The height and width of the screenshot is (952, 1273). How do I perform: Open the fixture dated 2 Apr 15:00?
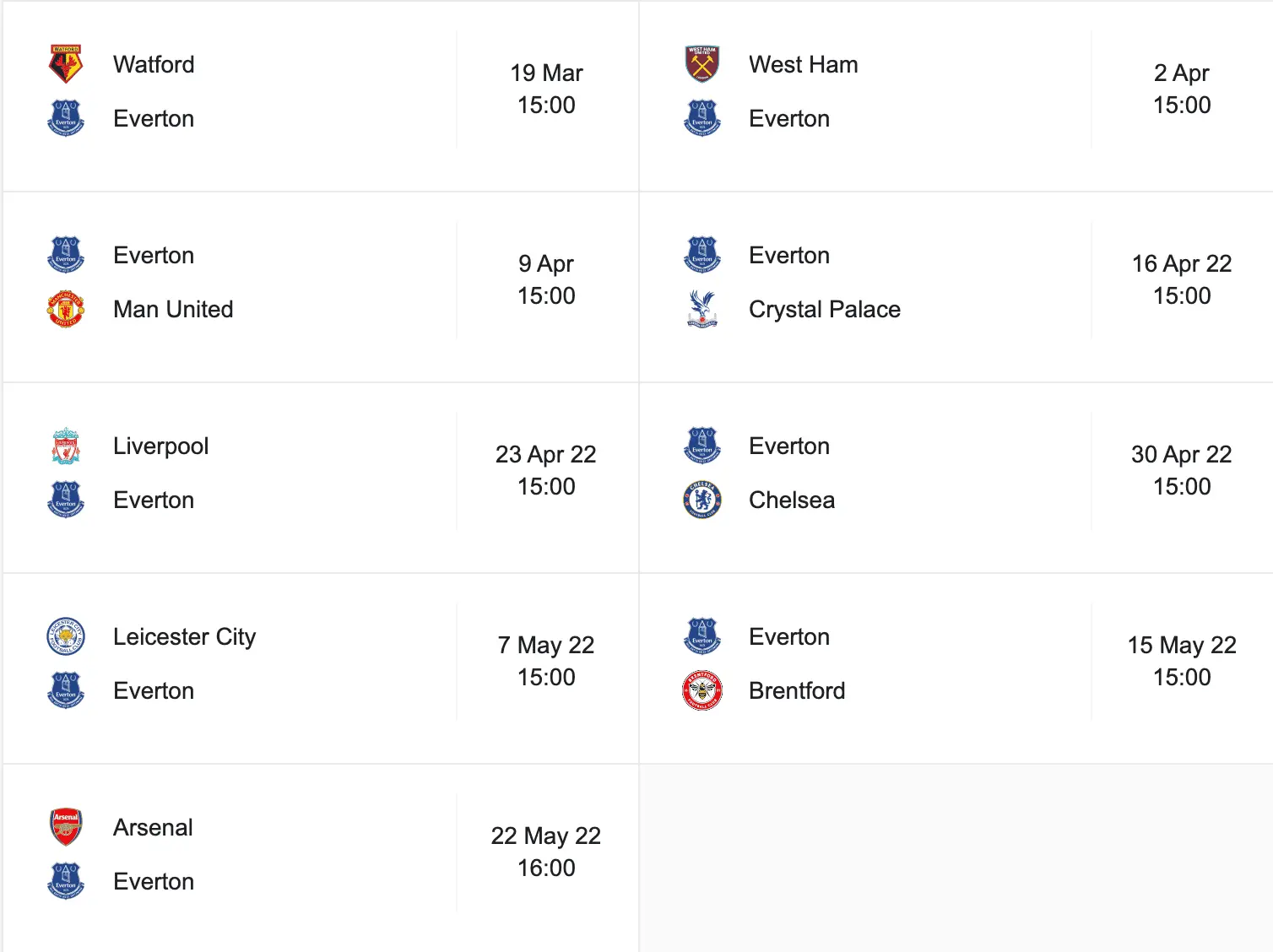pos(1181,89)
